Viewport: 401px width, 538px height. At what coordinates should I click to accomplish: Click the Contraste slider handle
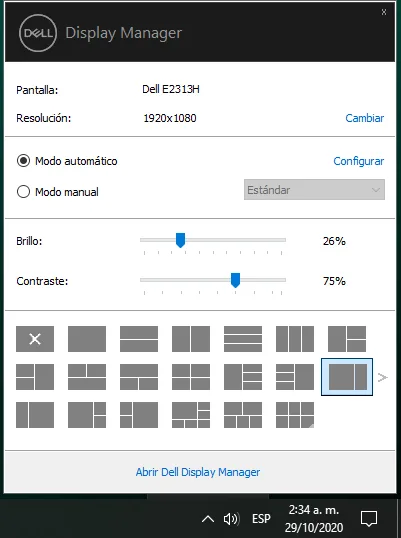click(x=235, y=280)
